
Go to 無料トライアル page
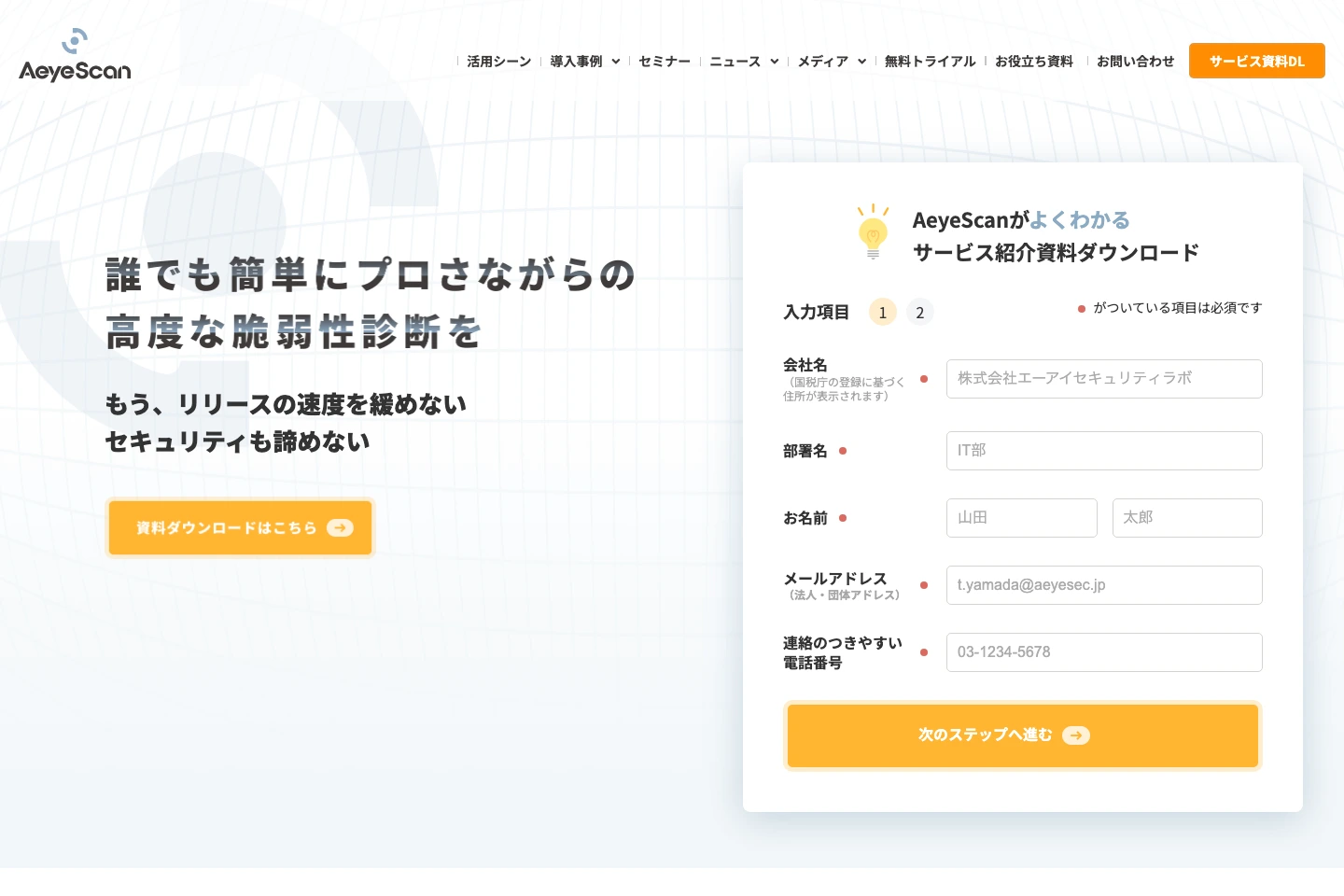point(930,62)
